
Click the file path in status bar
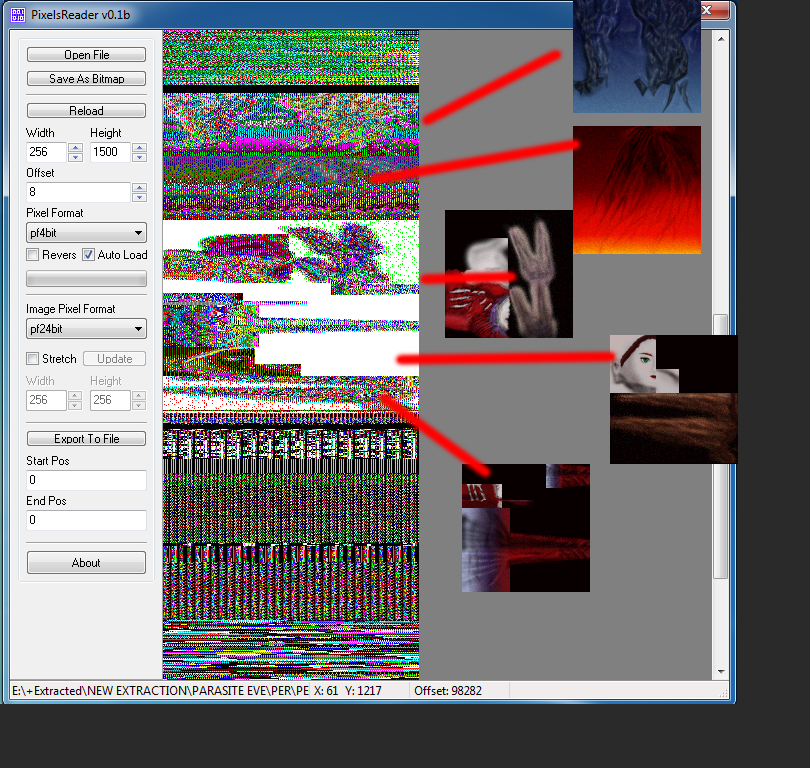click(x=161, y=691)
